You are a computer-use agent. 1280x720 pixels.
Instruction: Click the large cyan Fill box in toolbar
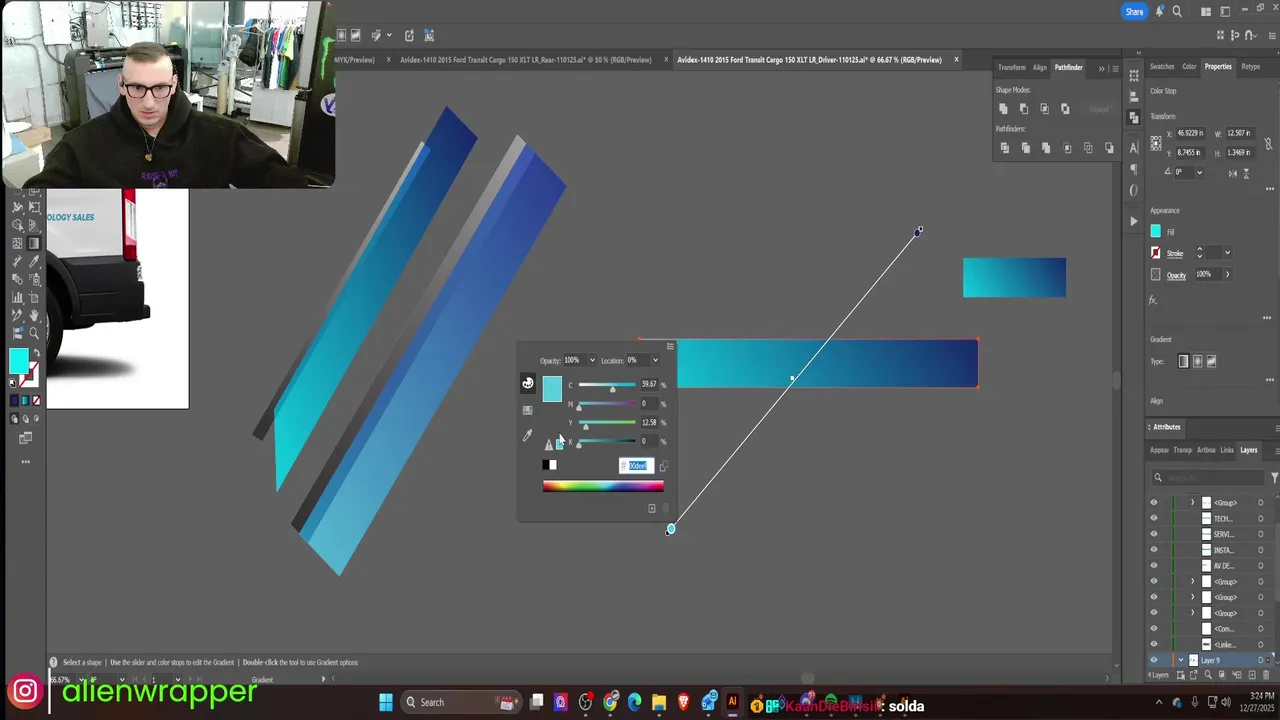click(x=19, y=361)
